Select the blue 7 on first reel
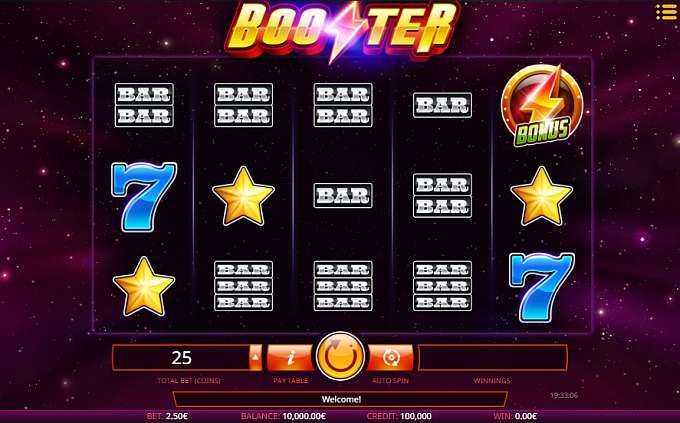This screenshot has width=680, height=423. (144, 197)
